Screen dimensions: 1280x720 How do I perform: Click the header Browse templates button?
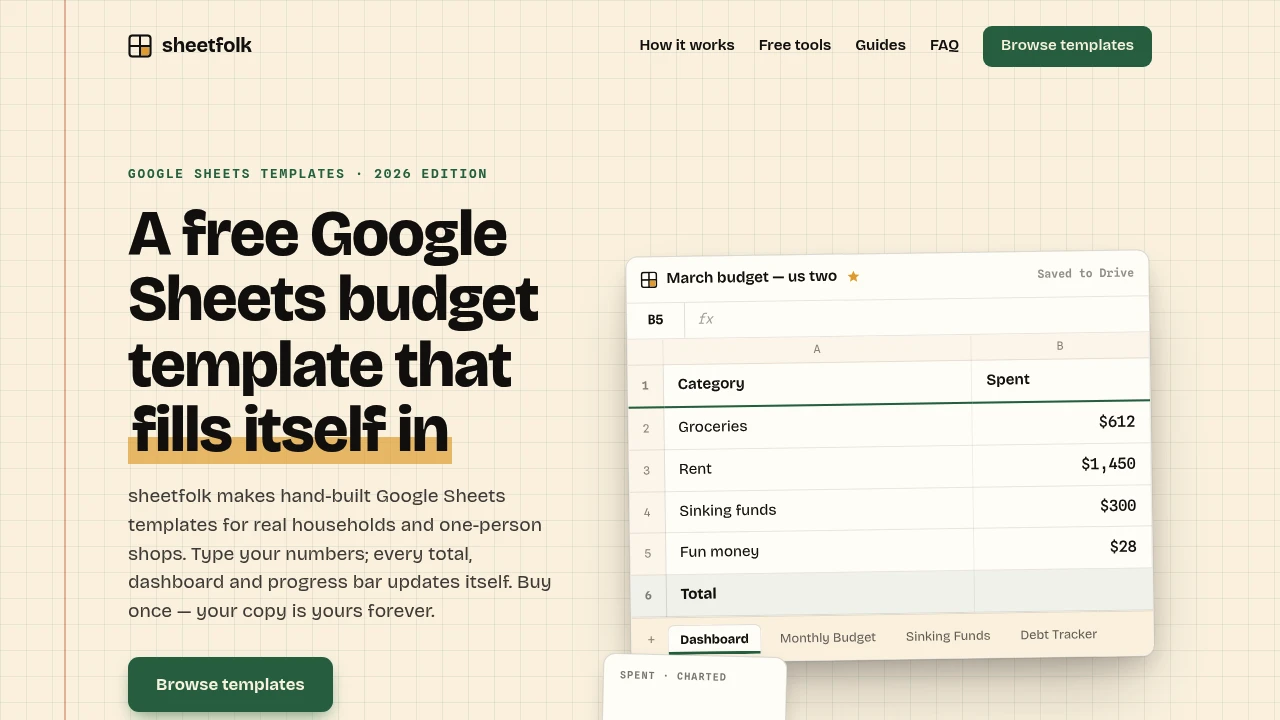(x=1067, y=46)
